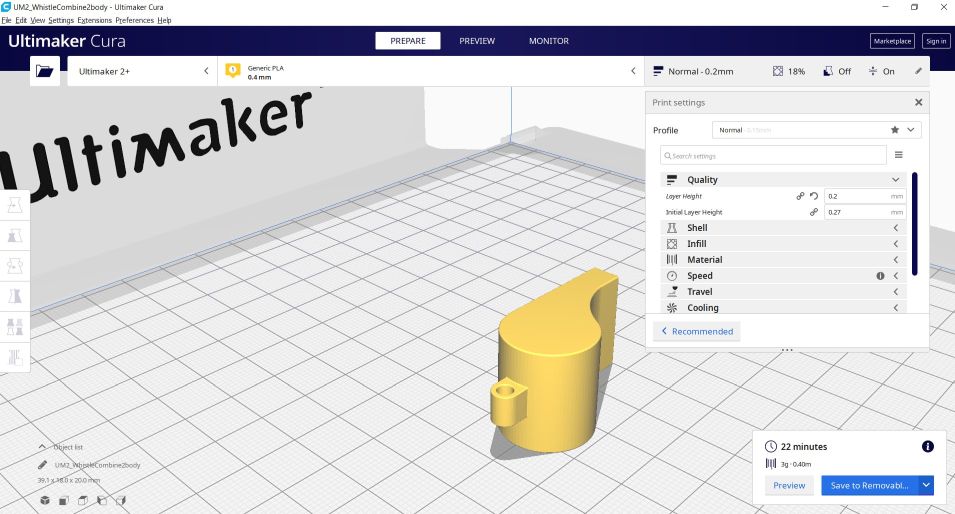The height and width of the screenshot is (514, 955).
Task: Select the Scale tool in left toolbar
Action: [15, 236]
